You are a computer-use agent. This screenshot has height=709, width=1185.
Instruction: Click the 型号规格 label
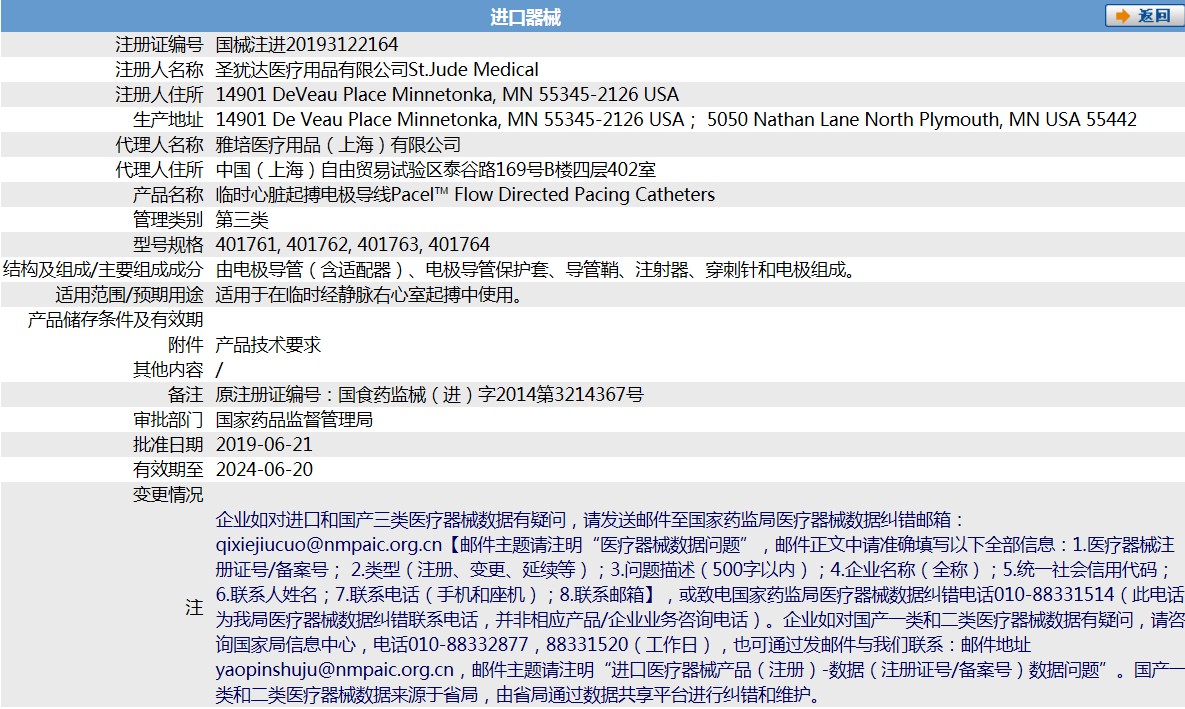coord(169,244)
